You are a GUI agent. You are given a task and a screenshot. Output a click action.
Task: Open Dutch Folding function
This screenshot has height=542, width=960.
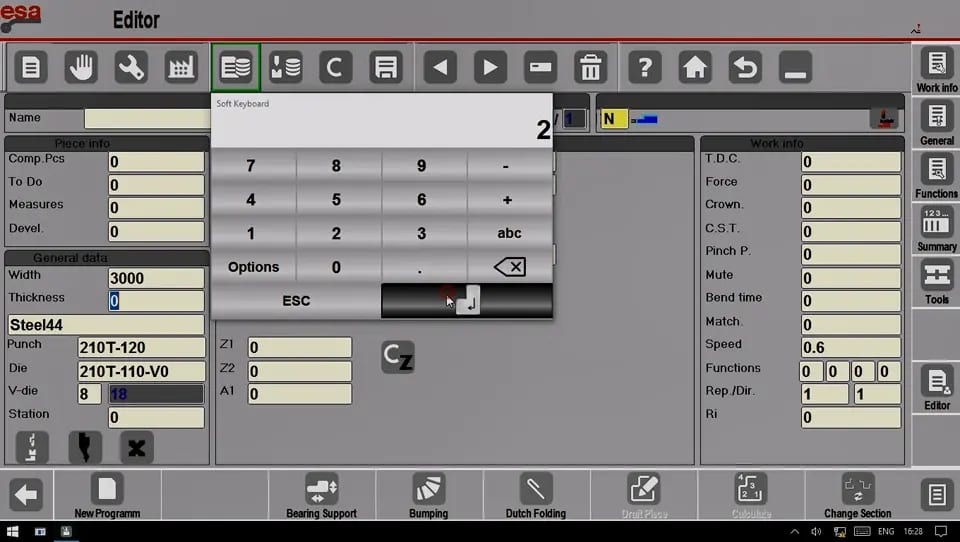point(536,495)
